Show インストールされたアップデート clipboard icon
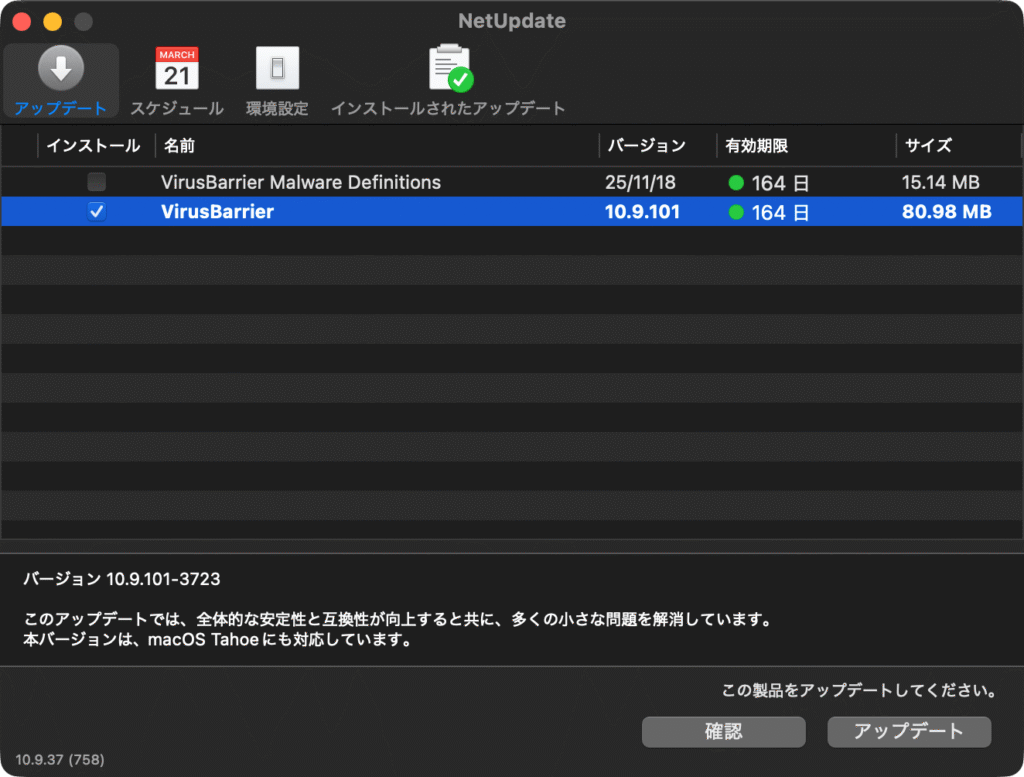 tap(449, 69)
